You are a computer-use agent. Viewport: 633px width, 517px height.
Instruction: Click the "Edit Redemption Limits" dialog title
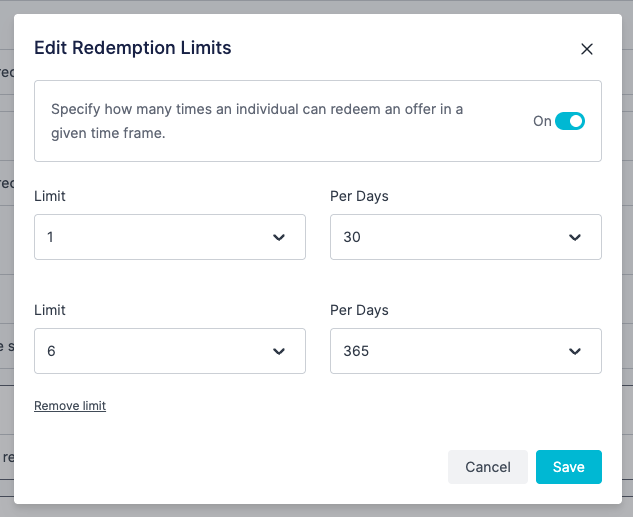(x=133, y=48)
